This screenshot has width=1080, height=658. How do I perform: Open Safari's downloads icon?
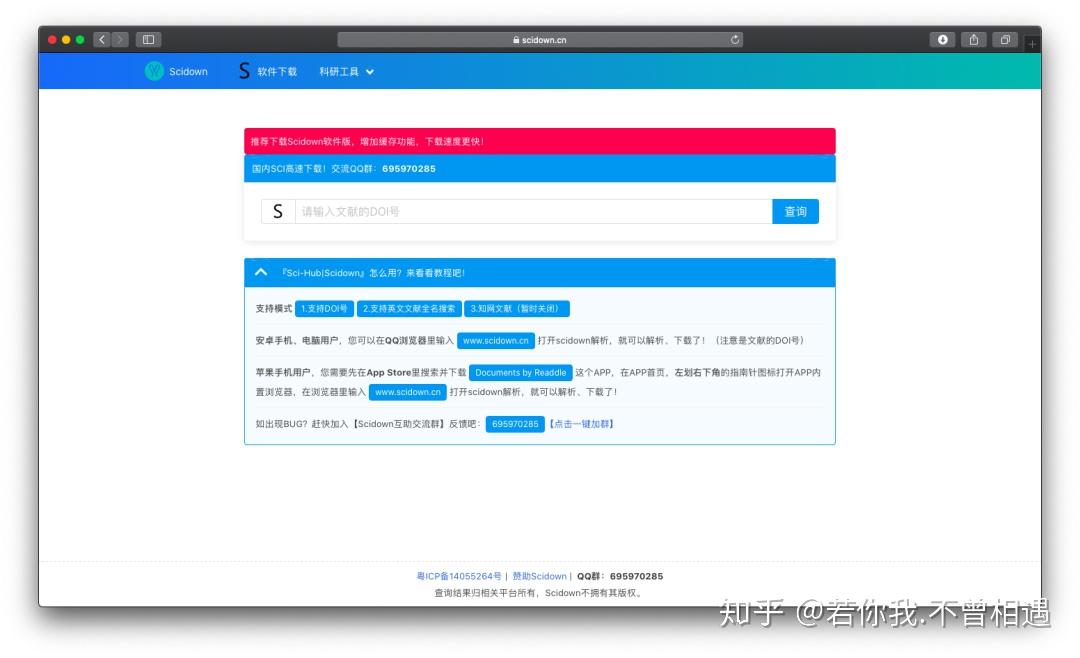942,40
